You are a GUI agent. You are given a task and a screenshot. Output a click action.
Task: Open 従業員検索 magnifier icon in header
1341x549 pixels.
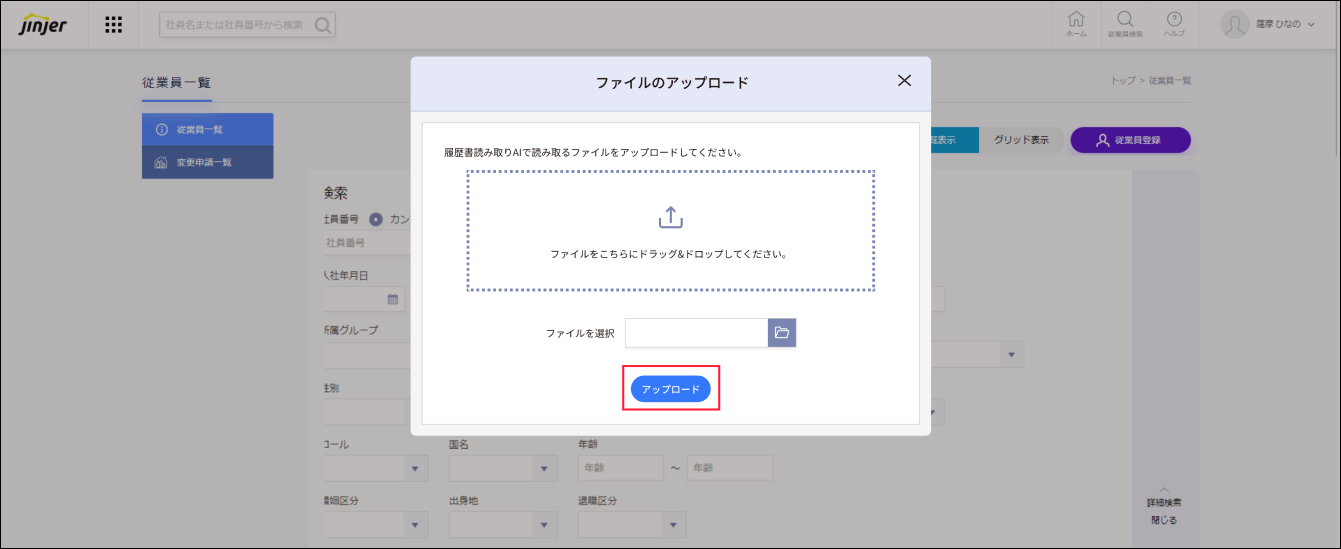click(x=1125, y=23)
